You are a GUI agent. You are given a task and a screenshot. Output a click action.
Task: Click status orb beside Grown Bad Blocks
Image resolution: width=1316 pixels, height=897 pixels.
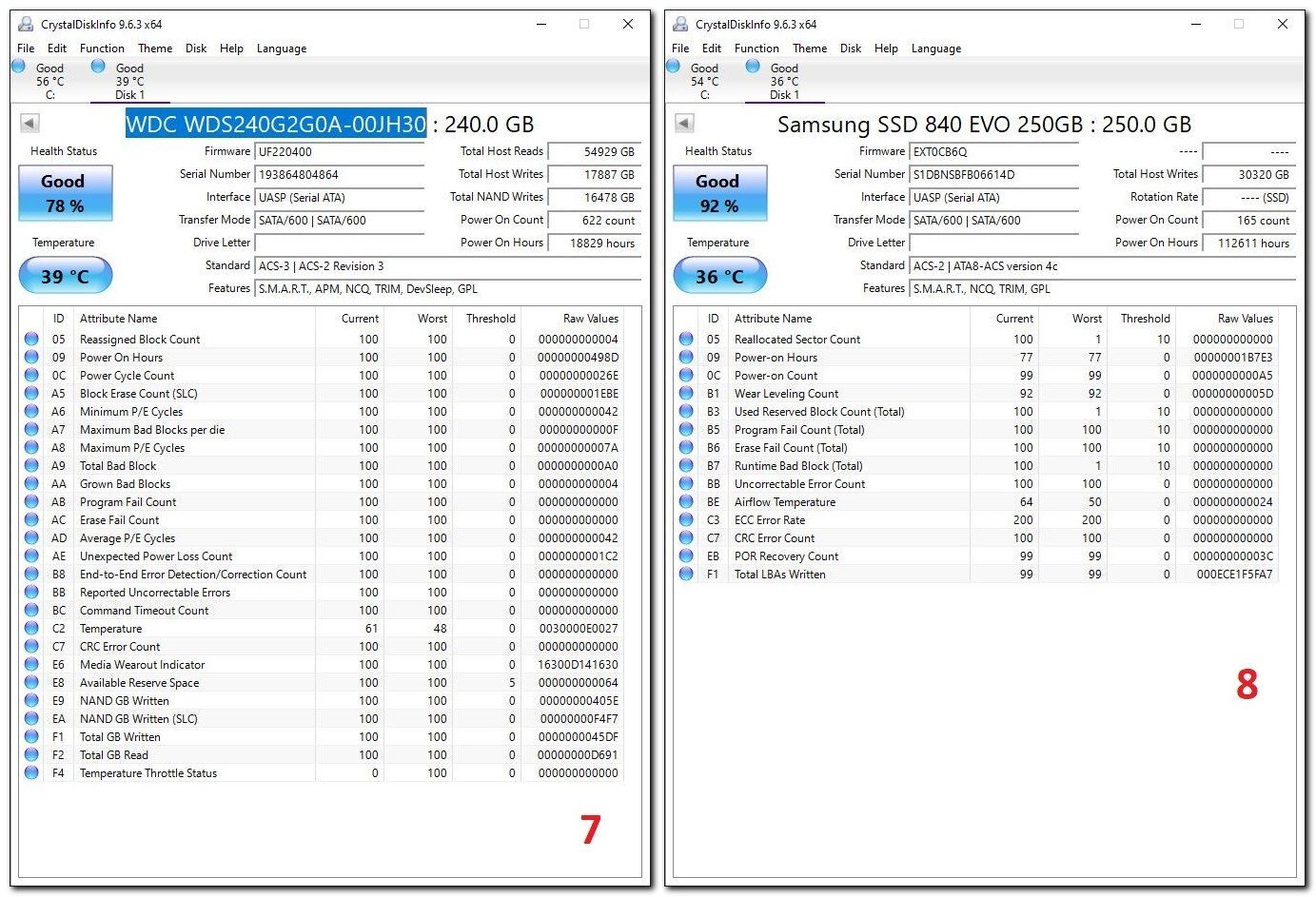pos(31,483)
